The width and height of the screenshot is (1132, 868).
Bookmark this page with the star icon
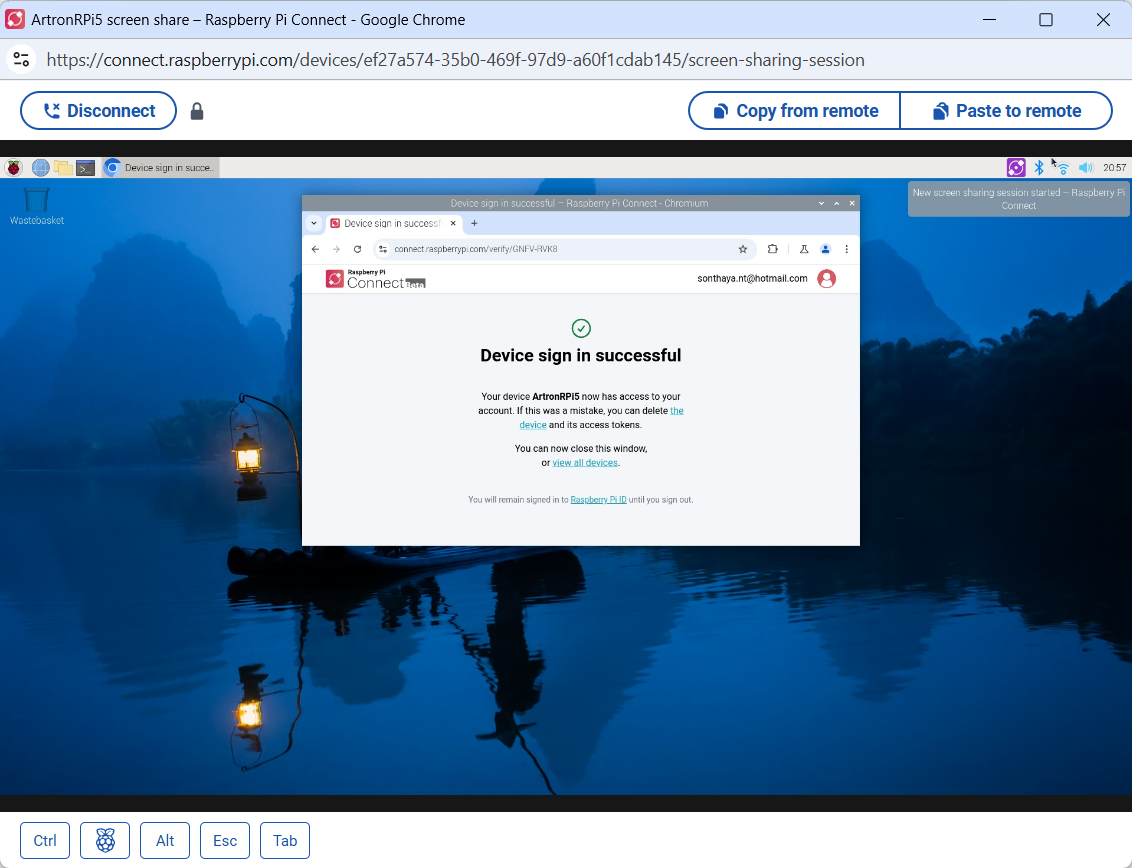click(x=743, y=249)
